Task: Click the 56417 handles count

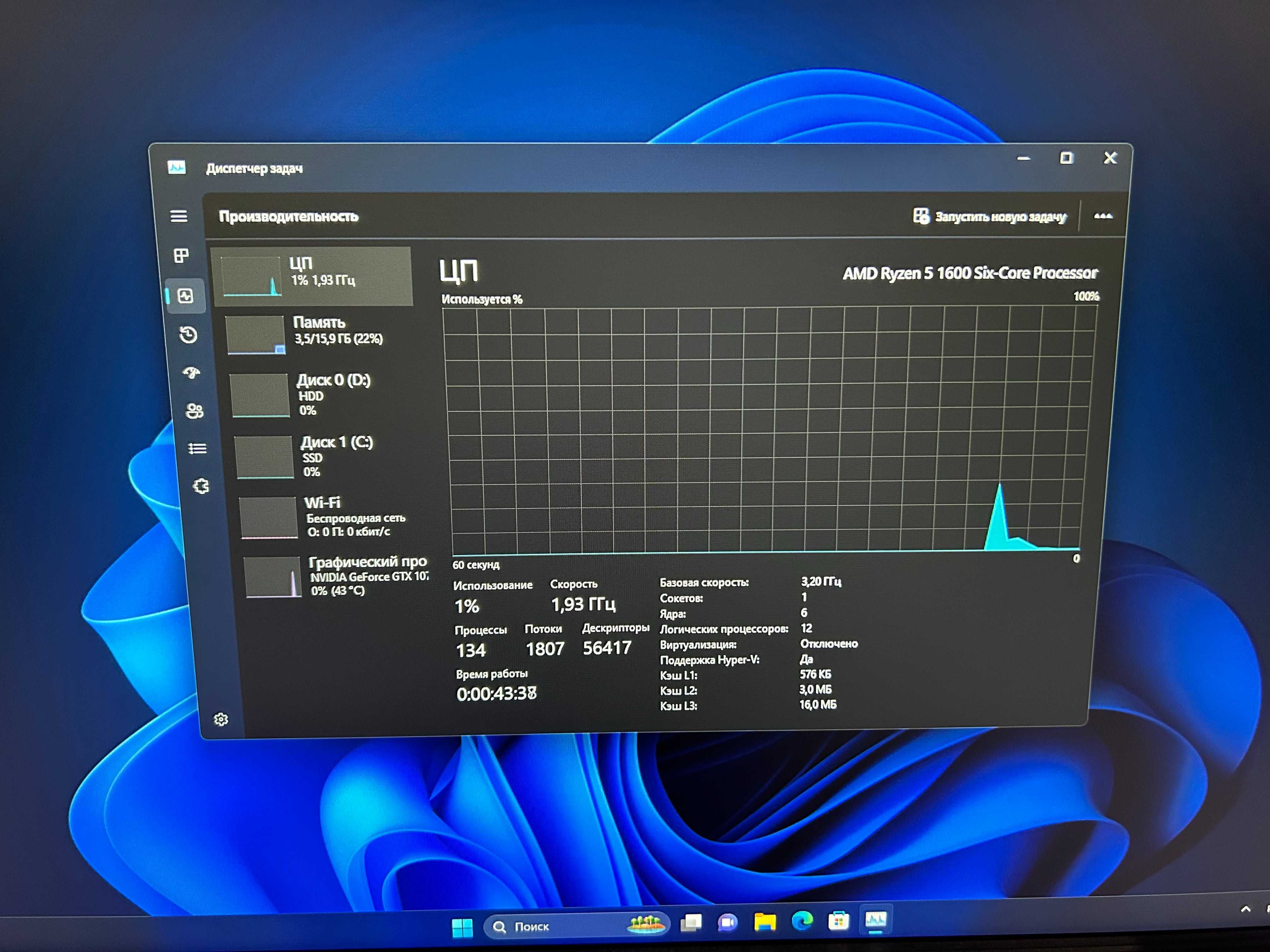Action: coord(607,648)
